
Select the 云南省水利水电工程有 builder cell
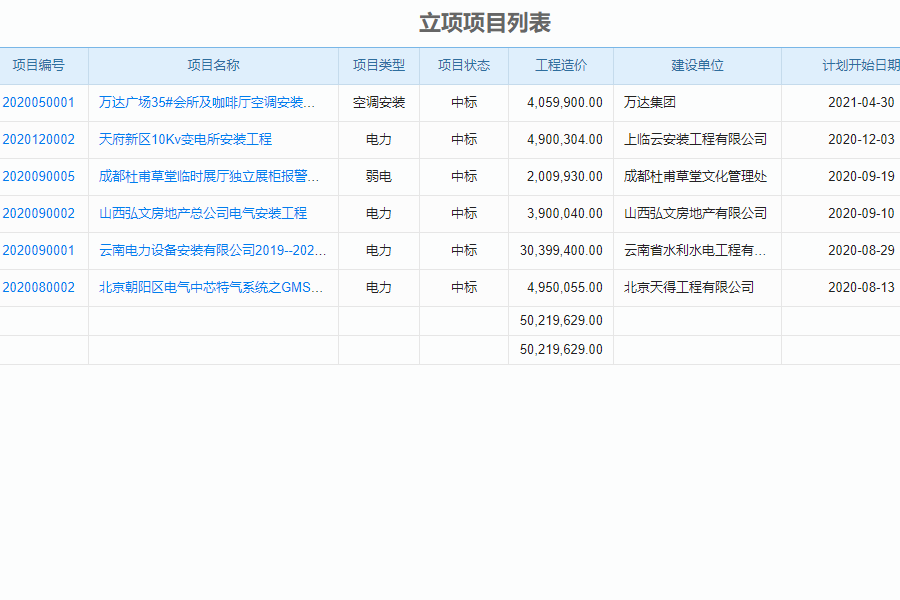point(695,251)
